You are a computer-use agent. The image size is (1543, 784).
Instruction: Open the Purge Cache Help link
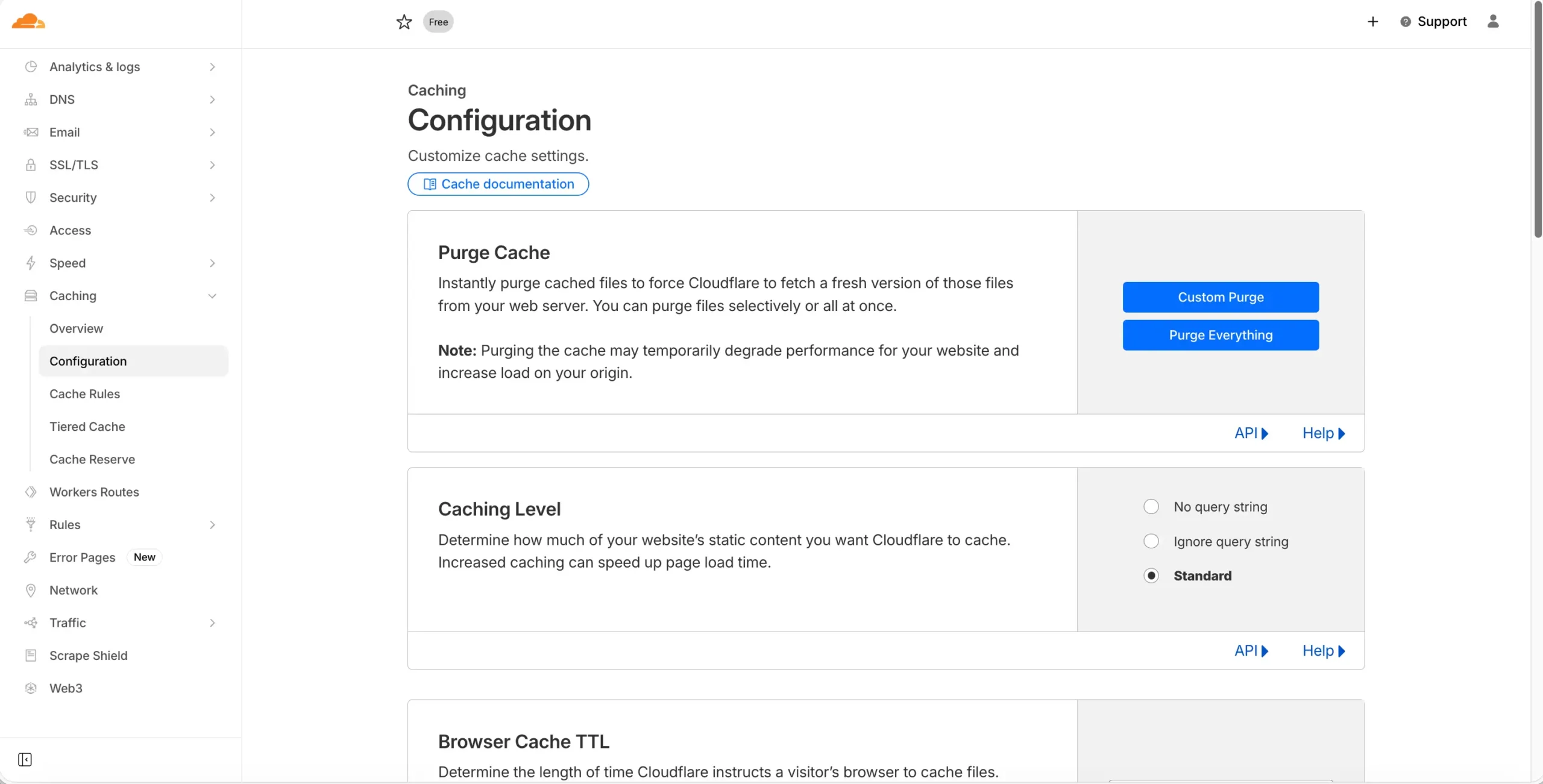coord(1324,433)
